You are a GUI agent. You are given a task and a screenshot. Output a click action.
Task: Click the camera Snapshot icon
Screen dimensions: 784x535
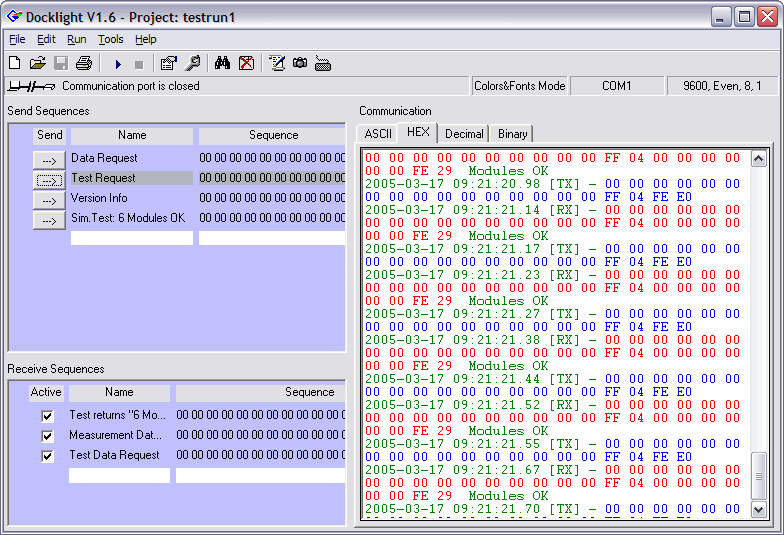point(300,63)
